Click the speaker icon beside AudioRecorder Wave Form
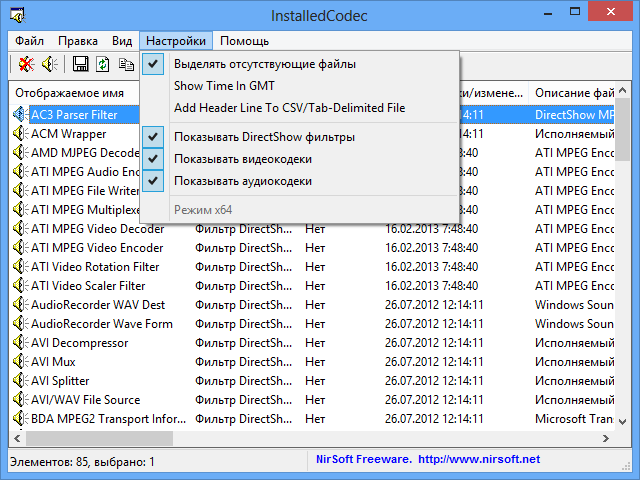This screenshot has width=640, height=480. [20, 324]
